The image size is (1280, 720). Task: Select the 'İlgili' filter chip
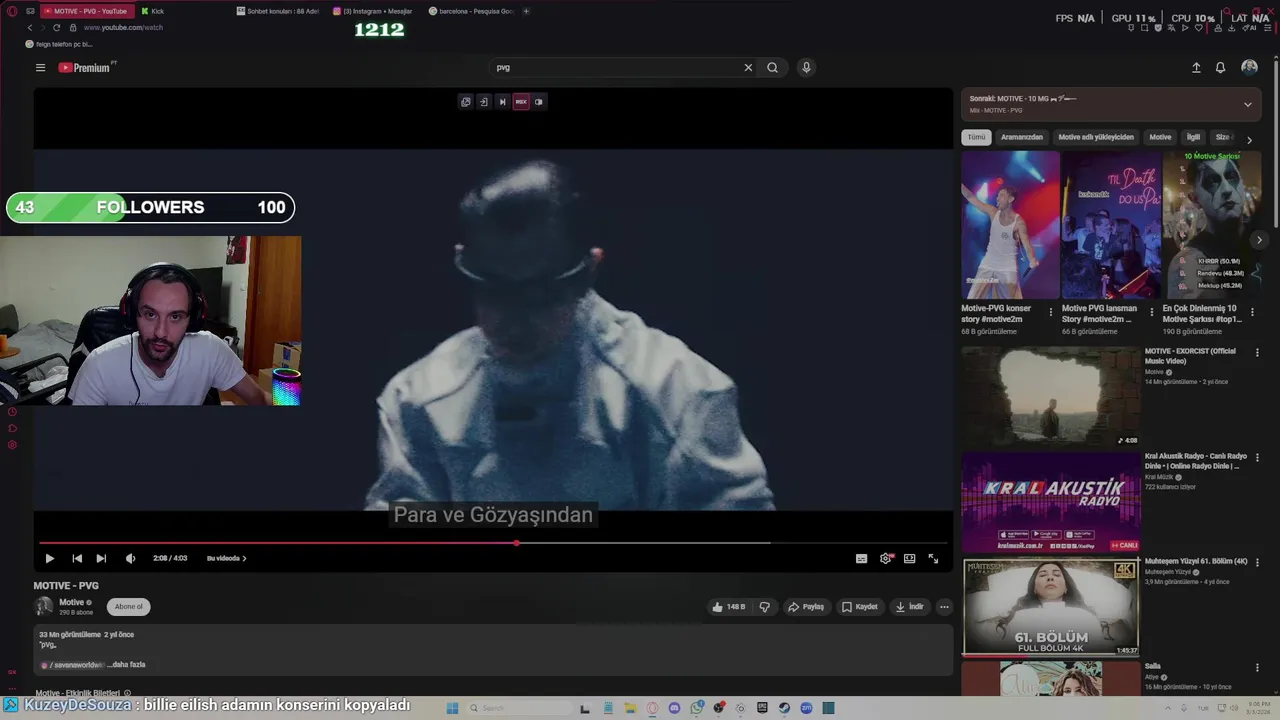(x=1193, y=137)
